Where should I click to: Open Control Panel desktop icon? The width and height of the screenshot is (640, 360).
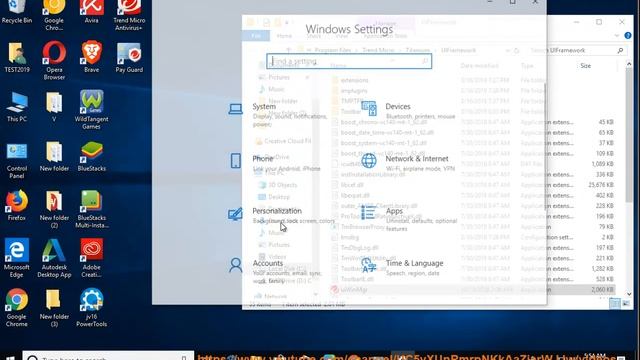tap(17, 161)
